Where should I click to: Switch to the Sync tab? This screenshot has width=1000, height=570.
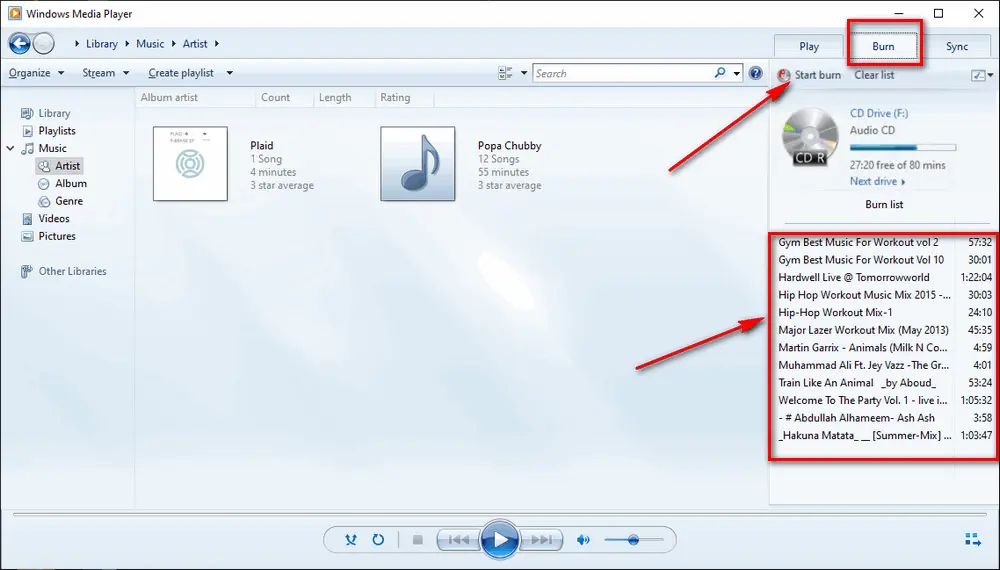click(x=957, y=46)
